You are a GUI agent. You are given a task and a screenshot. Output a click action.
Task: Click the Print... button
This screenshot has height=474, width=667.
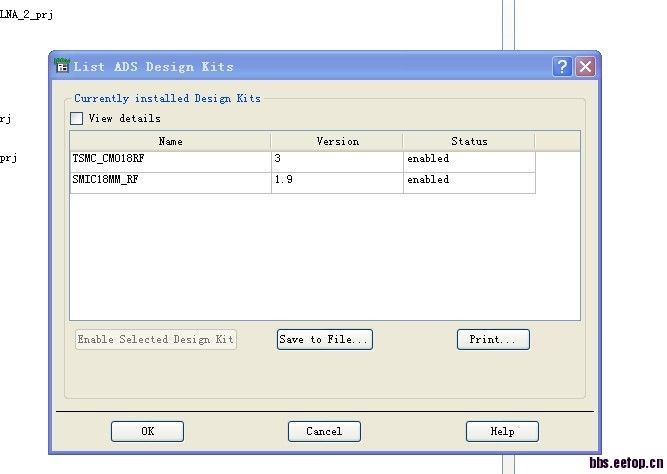click(x=493, y=340)
